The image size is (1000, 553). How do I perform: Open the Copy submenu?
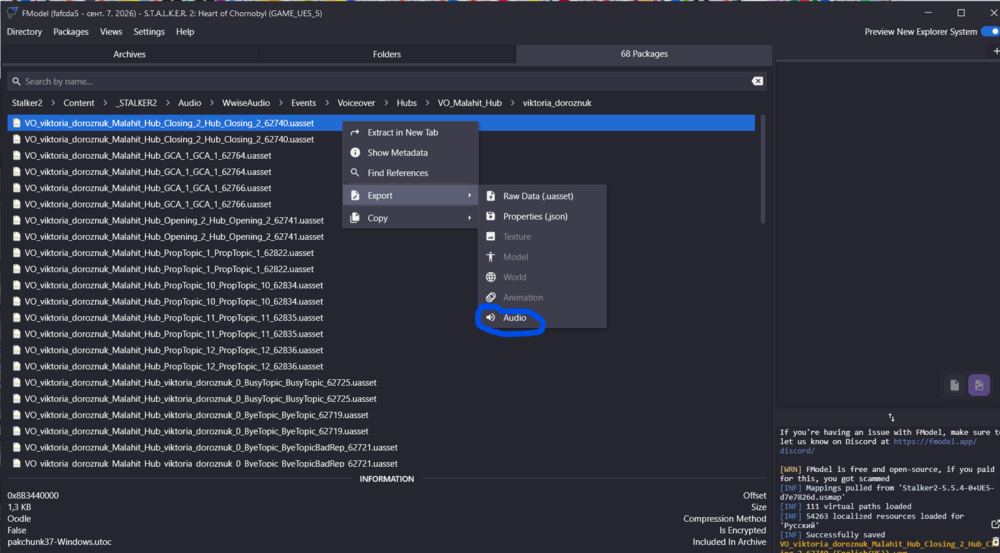[x=410, y=218]
